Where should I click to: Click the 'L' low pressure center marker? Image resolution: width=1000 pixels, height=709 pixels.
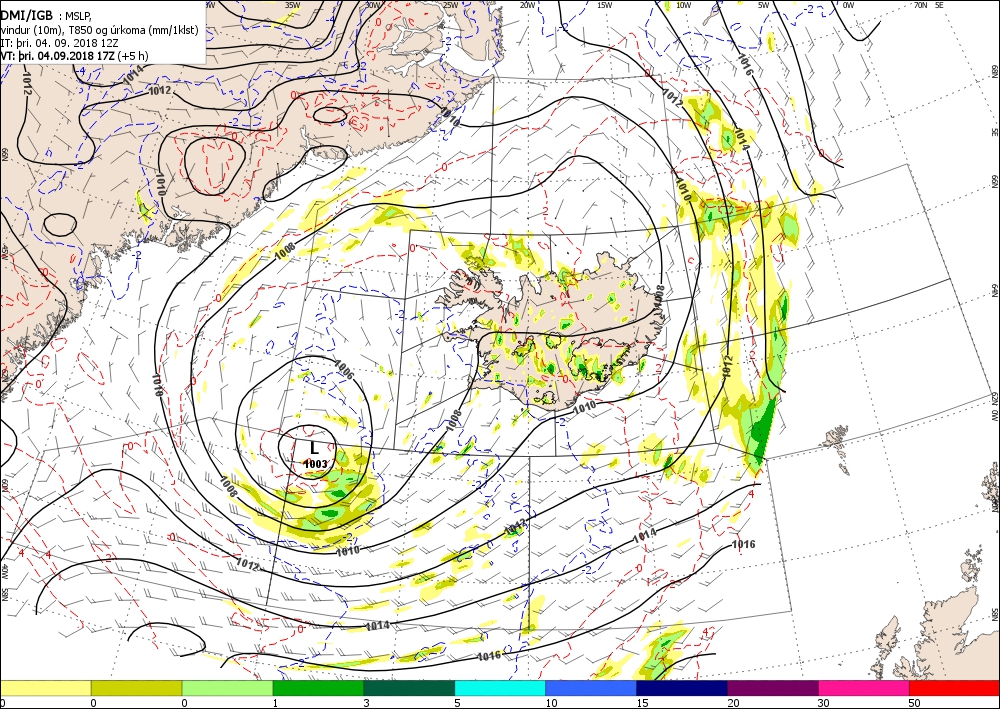coord(313,449)
